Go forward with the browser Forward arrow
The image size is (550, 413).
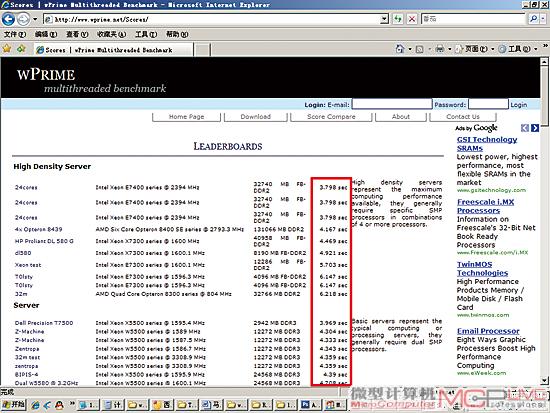pyautogui.click(x=23, y=19)
